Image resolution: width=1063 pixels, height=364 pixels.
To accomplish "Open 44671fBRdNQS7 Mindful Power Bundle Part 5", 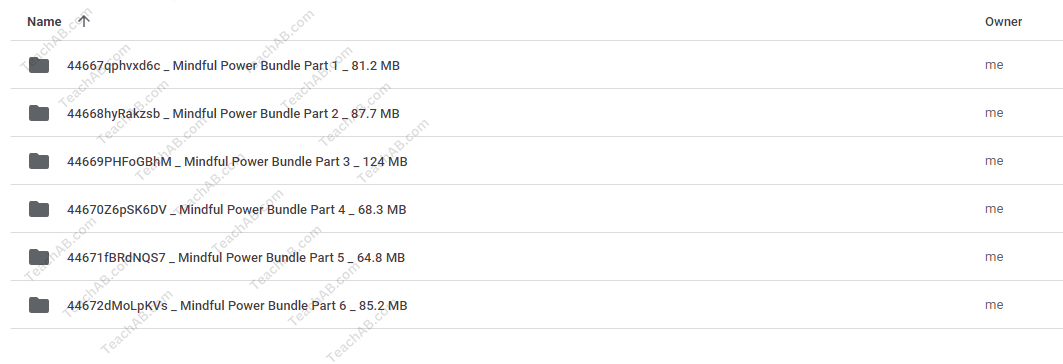I will (236, 258).
